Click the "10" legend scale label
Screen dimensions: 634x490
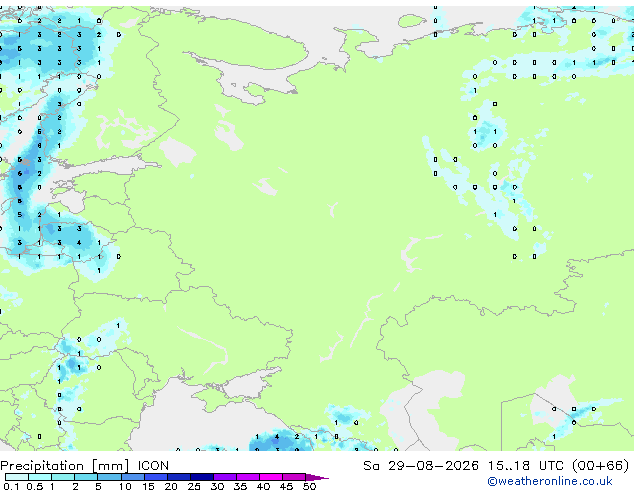(x=125, y=486)
